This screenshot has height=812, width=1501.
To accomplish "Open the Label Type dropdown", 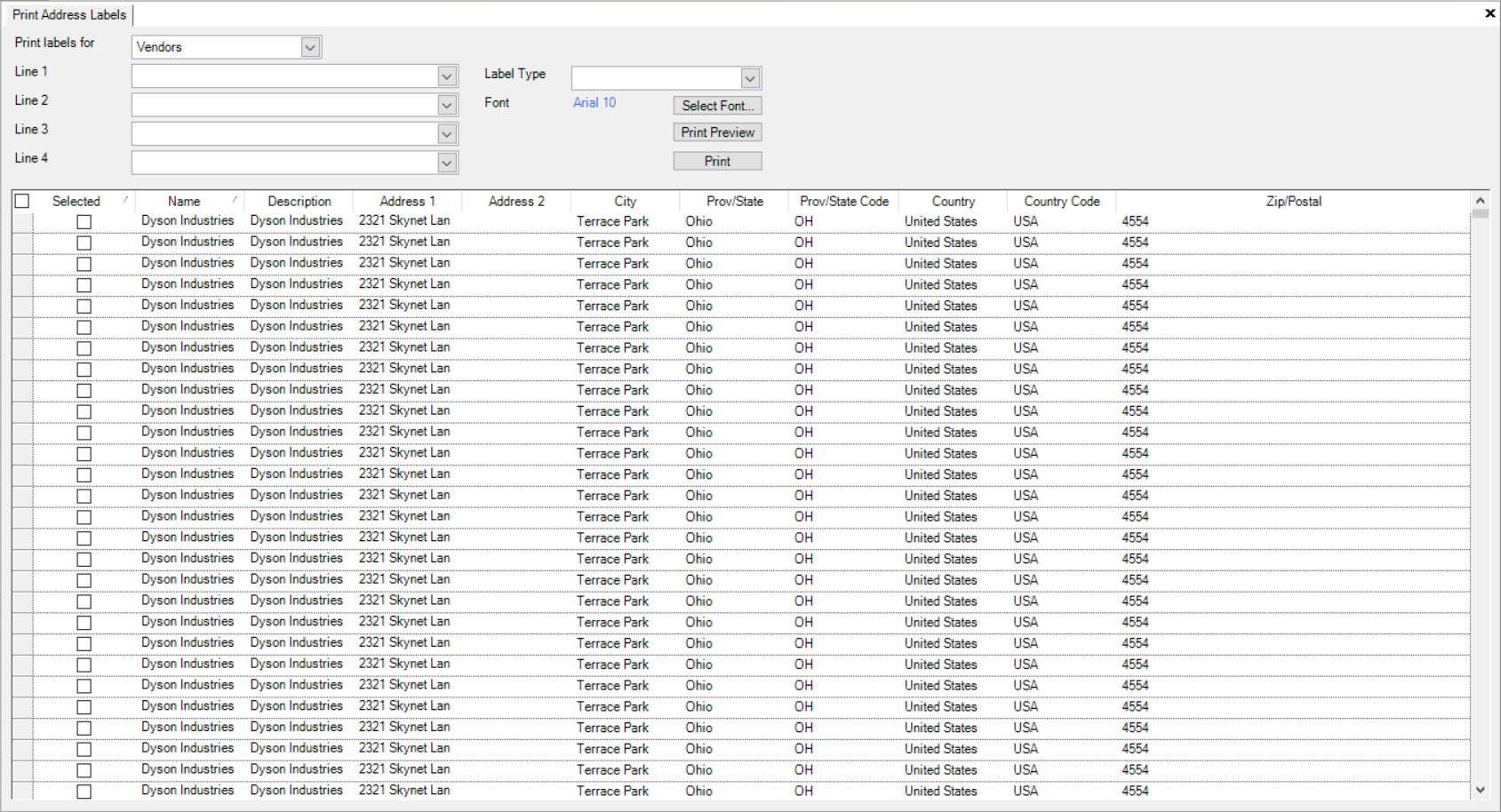I will pyautogui.click(x=750, y=78).
